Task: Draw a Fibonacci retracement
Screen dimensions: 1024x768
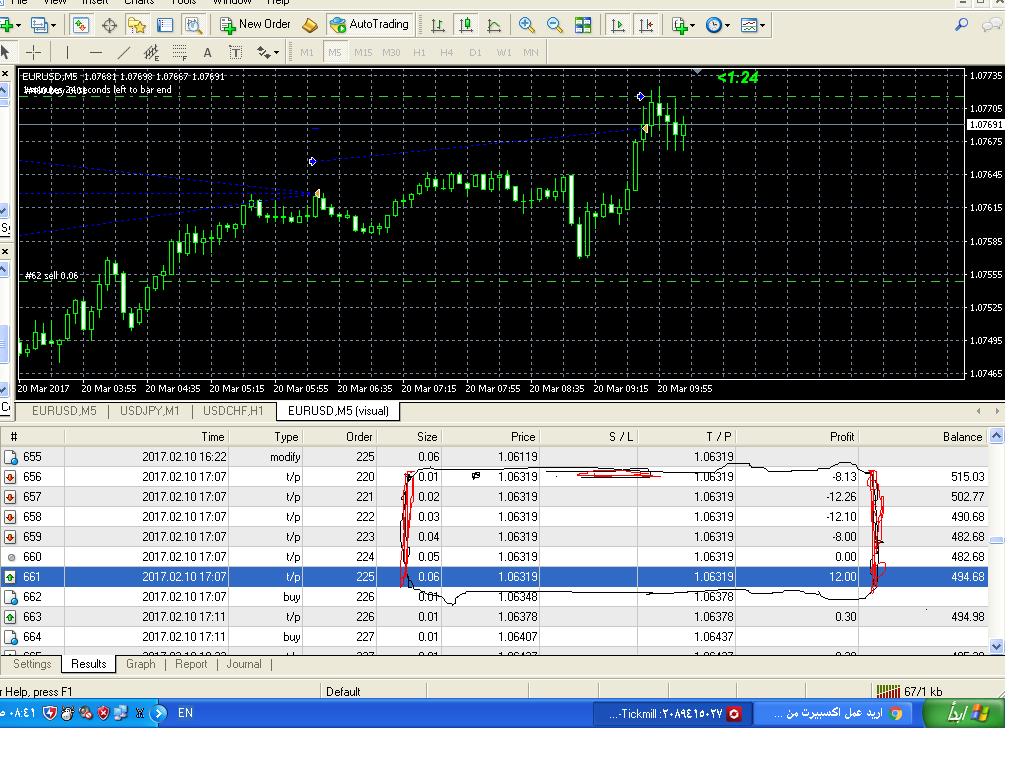Action: tap(180, 52)
